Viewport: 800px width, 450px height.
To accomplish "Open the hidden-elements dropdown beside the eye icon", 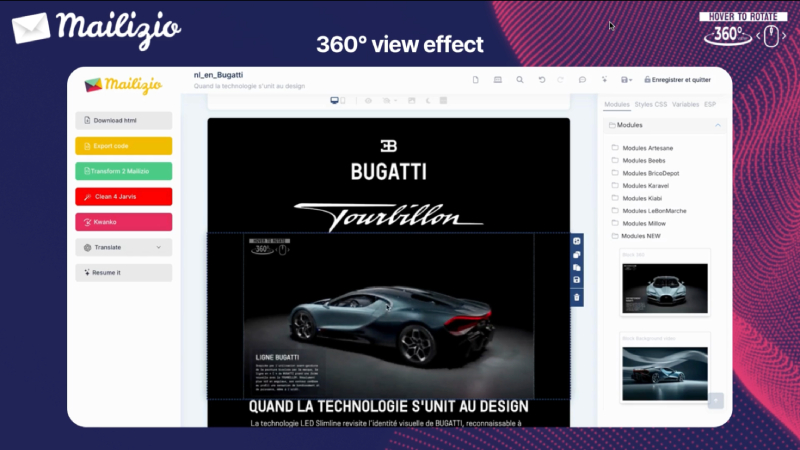I will (389, 101).
